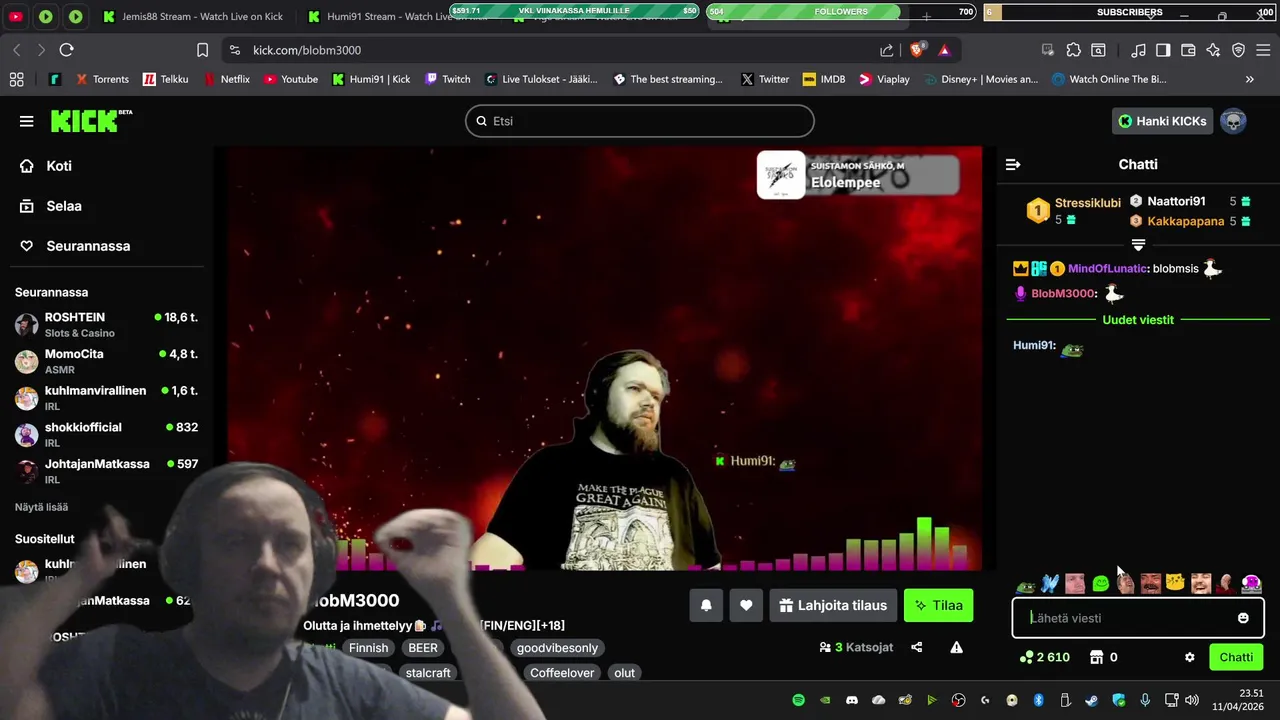
Task: Open chat settings gear
Action: tap(1189, 657)
